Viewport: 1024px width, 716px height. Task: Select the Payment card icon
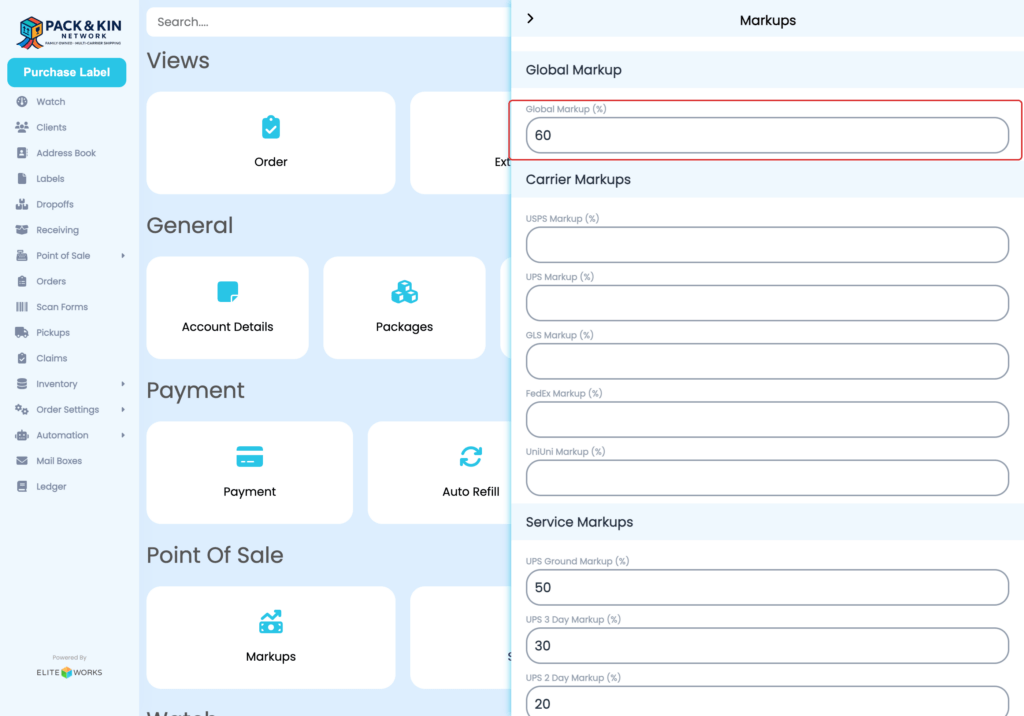(249, 458)
